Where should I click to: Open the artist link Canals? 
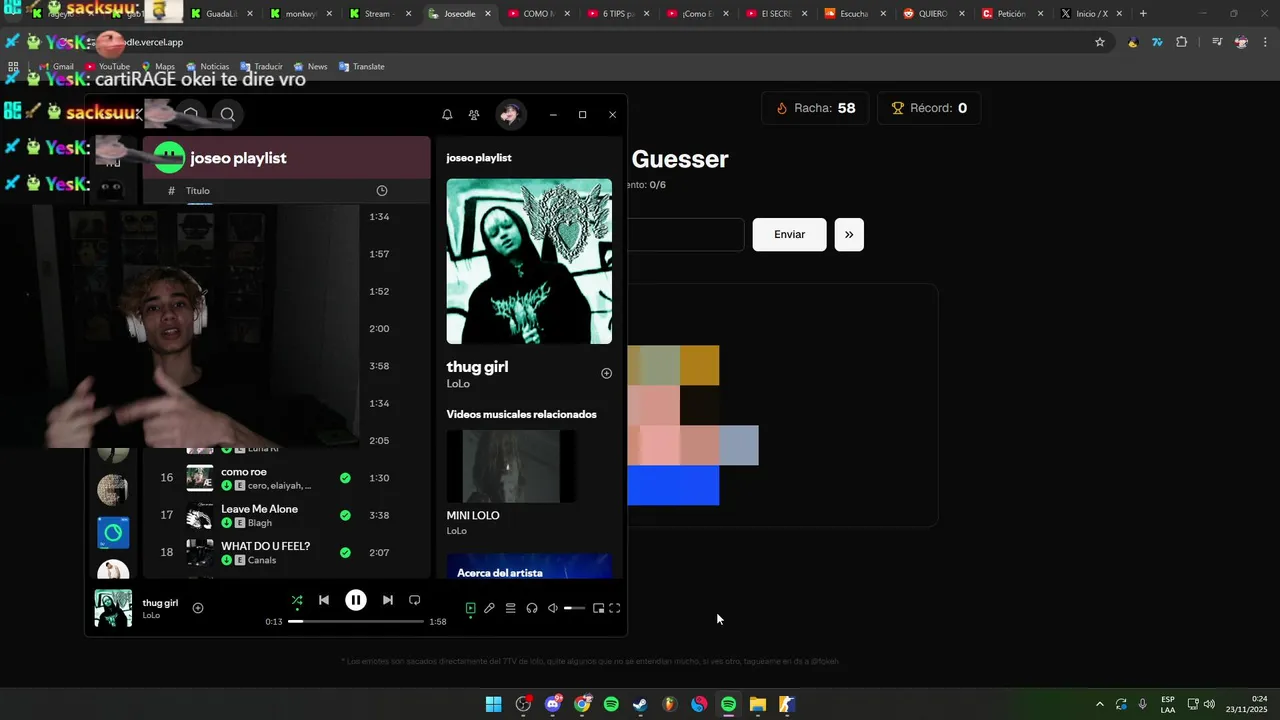click(262, 560)
